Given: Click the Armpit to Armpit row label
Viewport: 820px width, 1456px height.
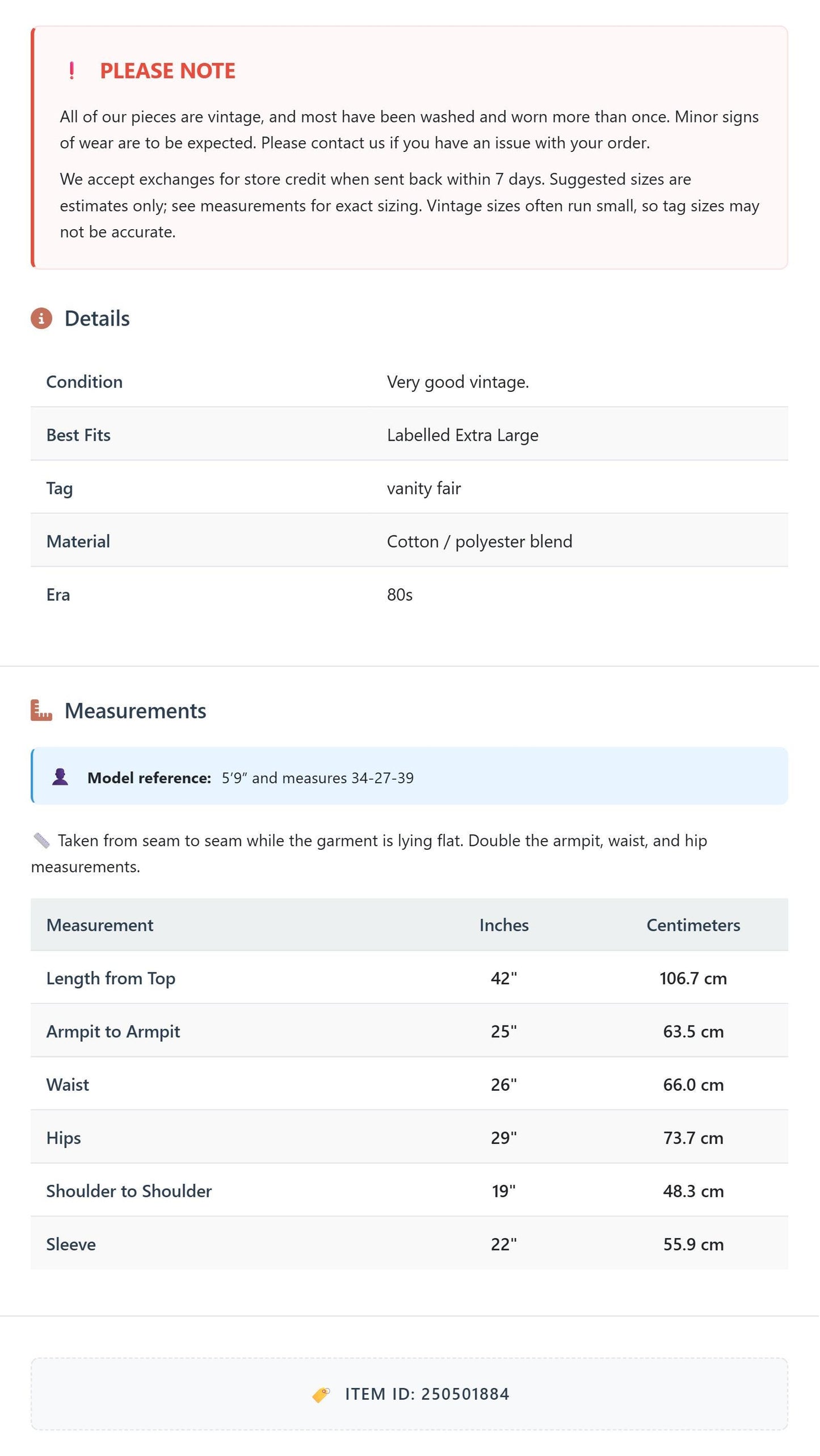Looking at the screenshot, I should (x=113, y=1031).
